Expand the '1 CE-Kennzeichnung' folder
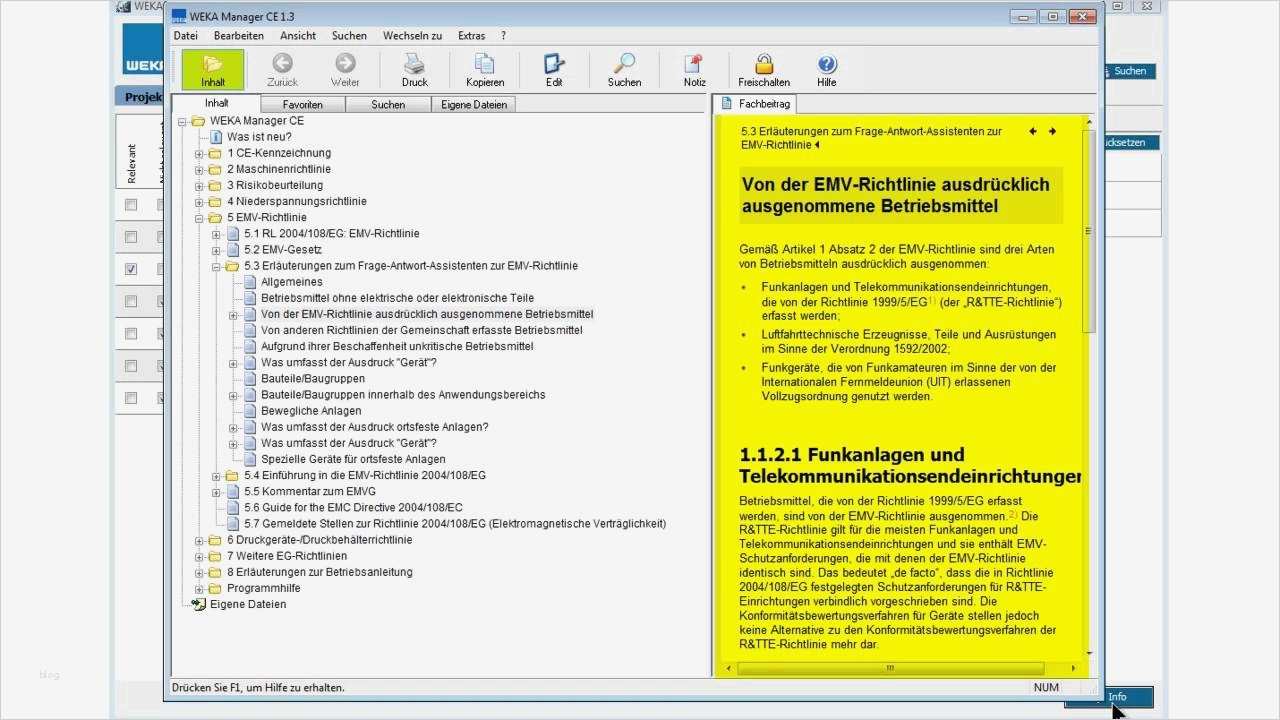The image size is (1280, 720). [x=199, y=153]
